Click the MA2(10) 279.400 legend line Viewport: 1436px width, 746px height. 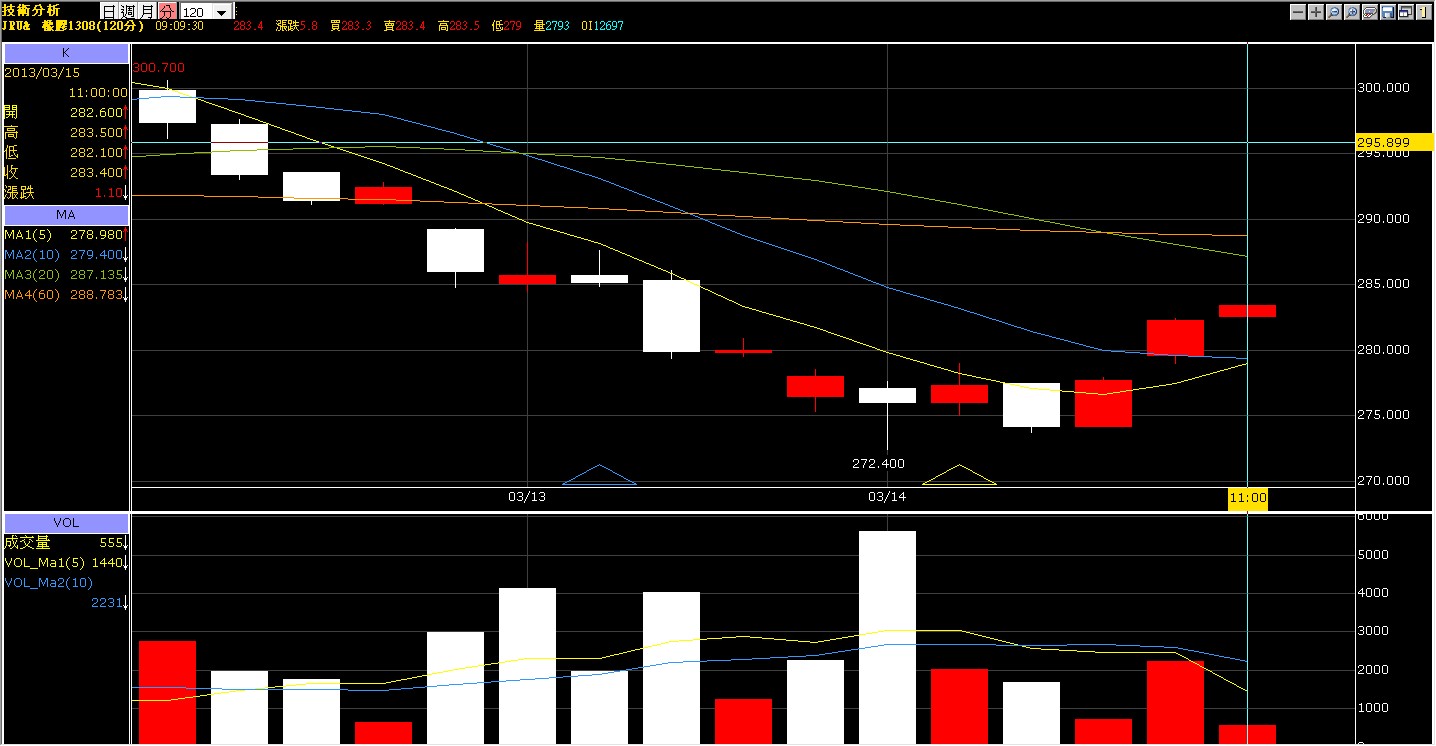(64, 254)
